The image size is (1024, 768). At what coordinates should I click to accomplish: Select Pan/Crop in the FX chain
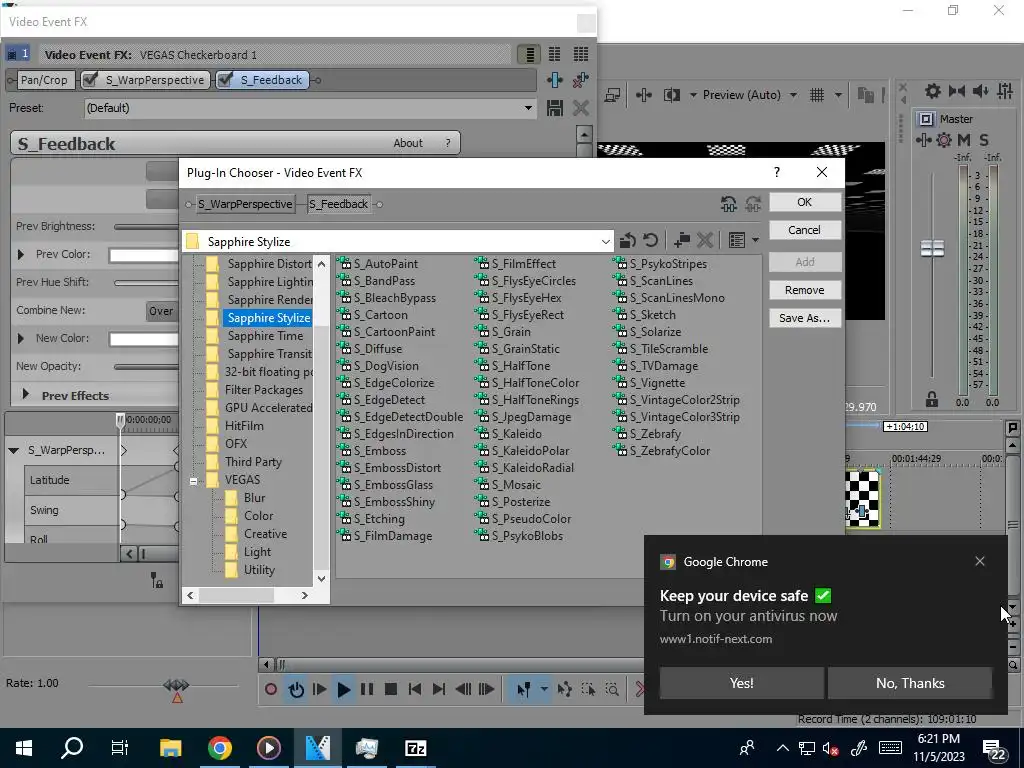coord(44,80)
